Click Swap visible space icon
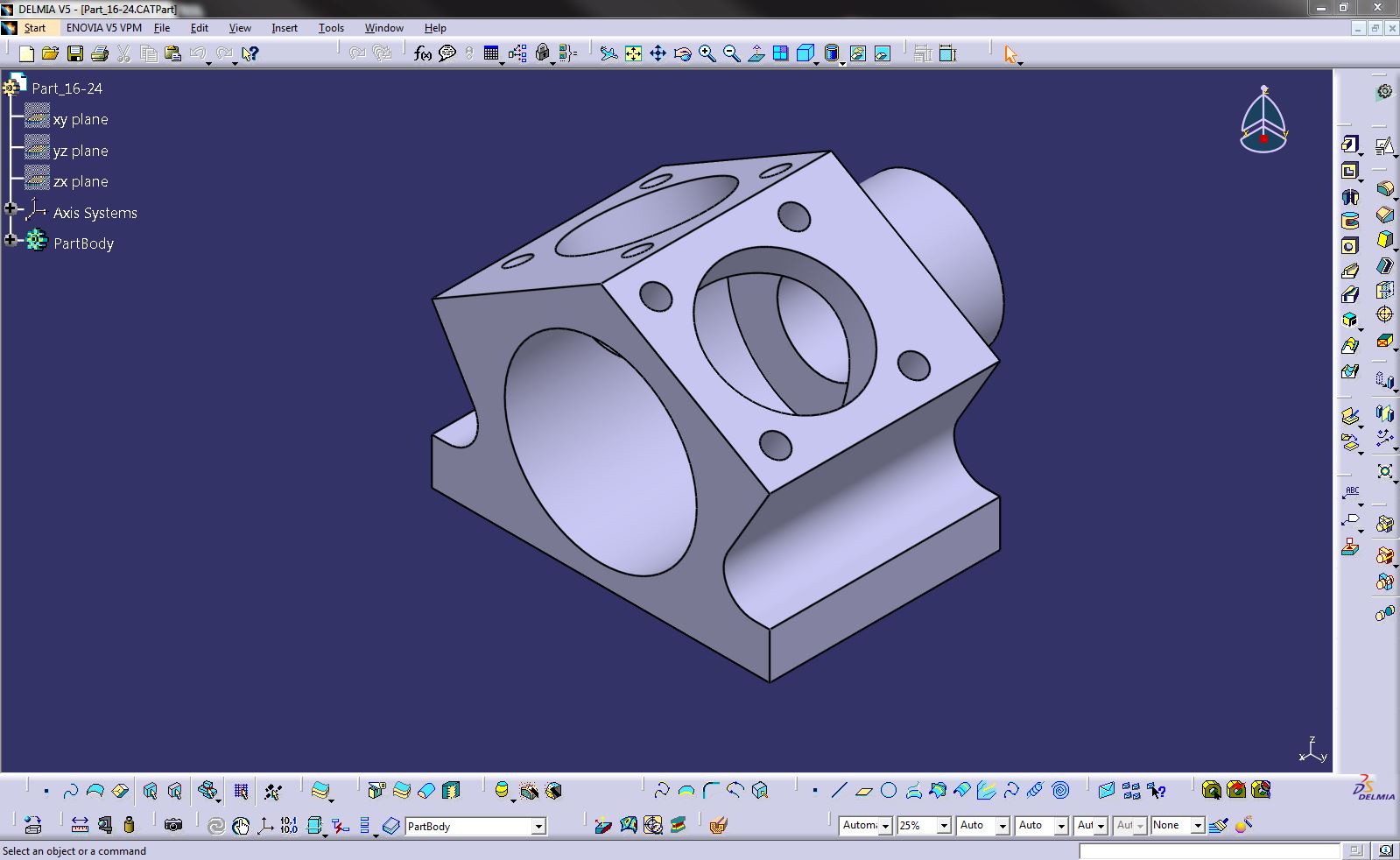This screenshot has width=1400, height=860. (x=882, y=53)
